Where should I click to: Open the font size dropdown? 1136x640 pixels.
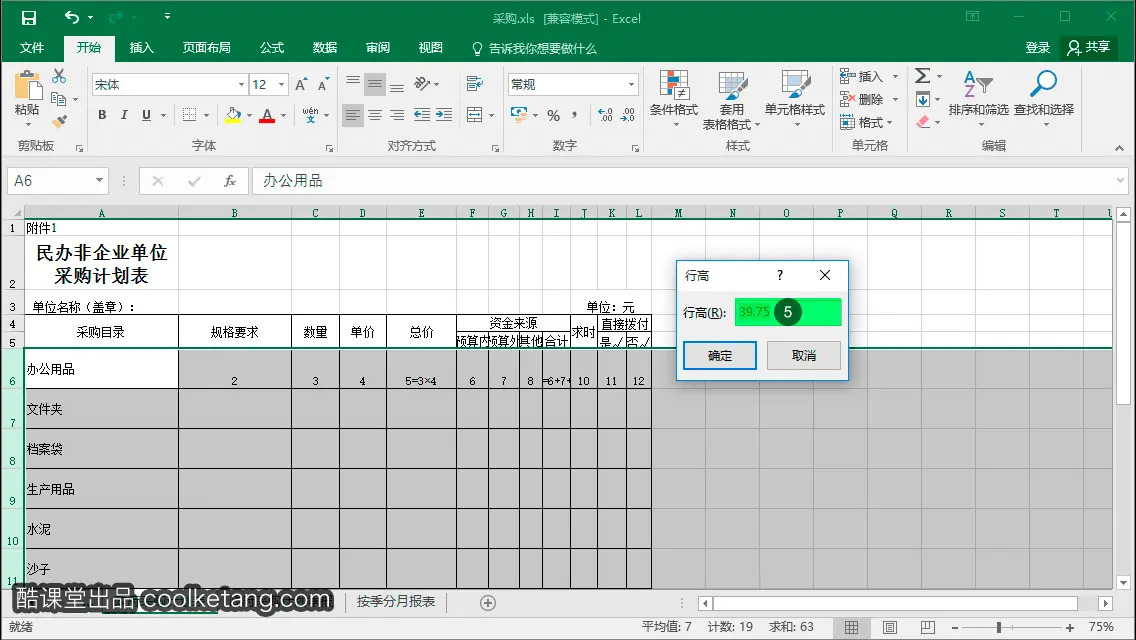[x=282, y=85]
